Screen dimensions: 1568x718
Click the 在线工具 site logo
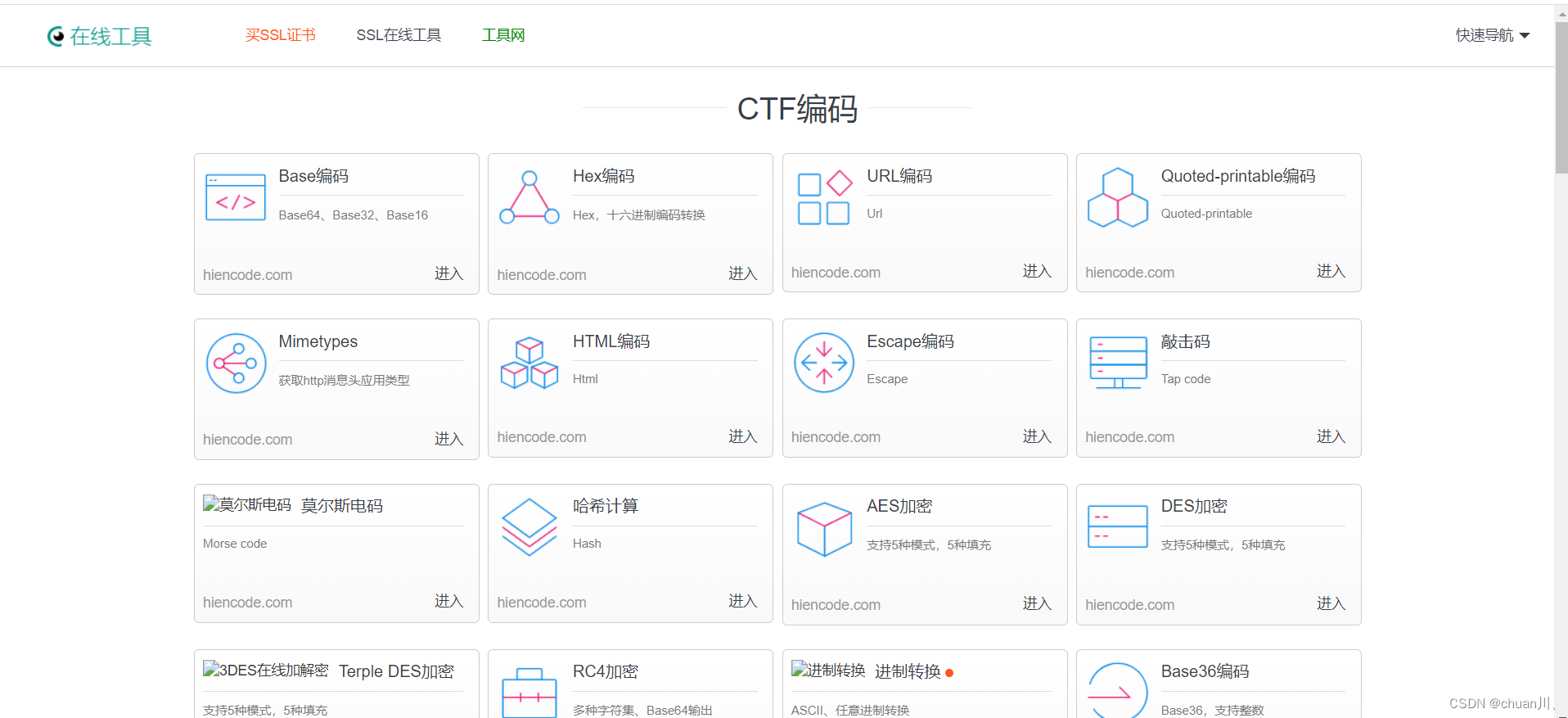[x=99, y=36]
